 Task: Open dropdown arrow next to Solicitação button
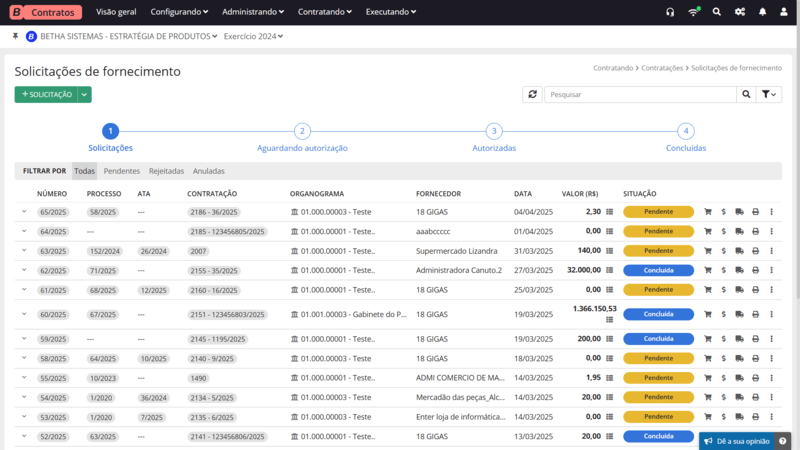(85, 94)
